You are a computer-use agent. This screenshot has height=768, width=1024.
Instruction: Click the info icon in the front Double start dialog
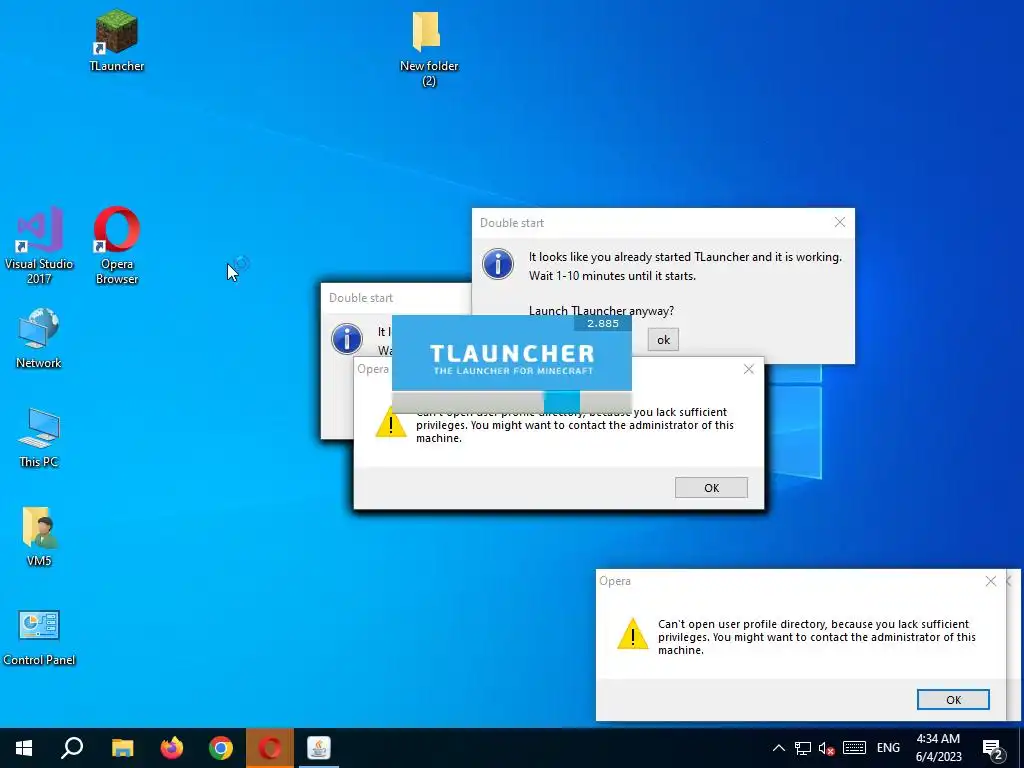[x=498, y=264]
